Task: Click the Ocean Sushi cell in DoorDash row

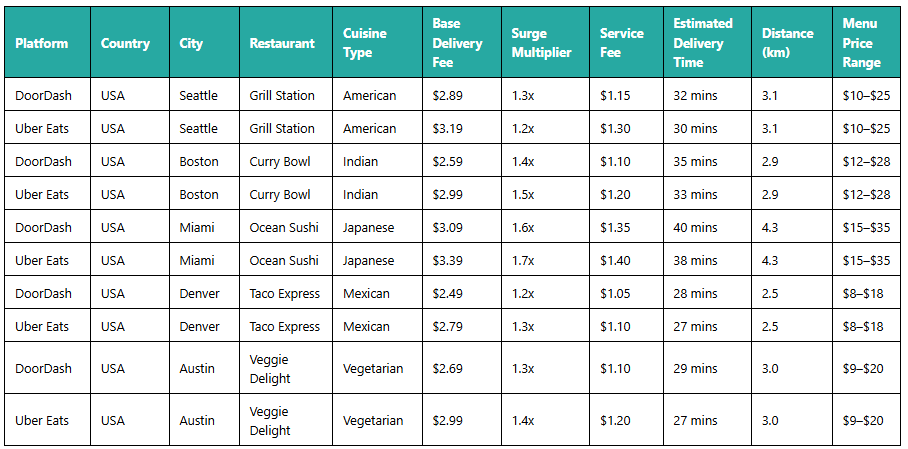Action: (284, 227)
